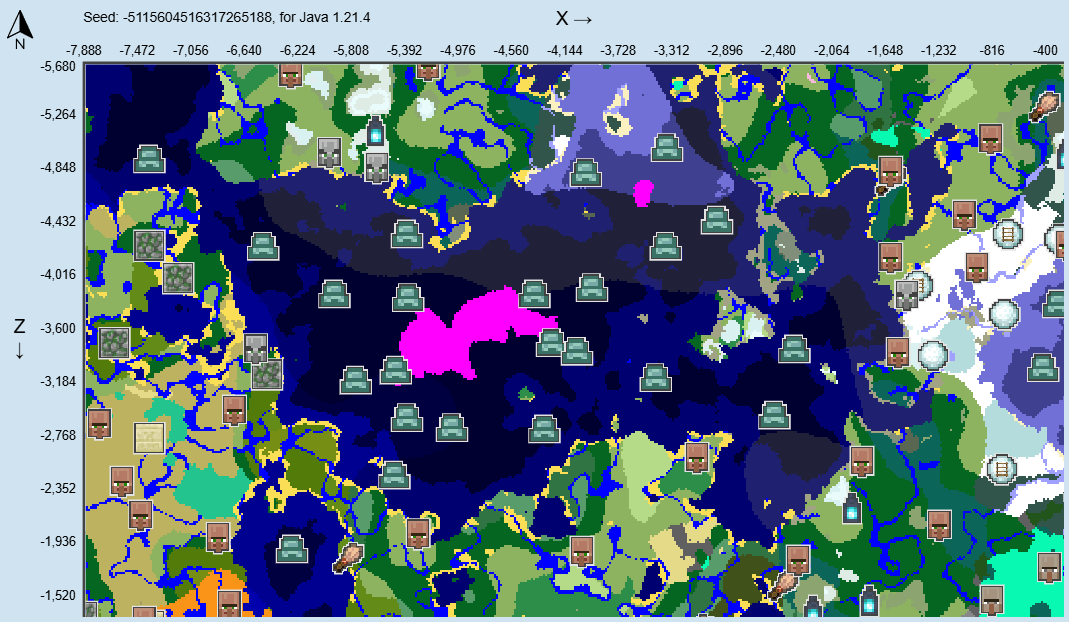Image resolution: width=1069 pixels, height=622 pixels.
Task: Select the Ancient City lantern above the northern pillager outposts
Action: point(376,131)
